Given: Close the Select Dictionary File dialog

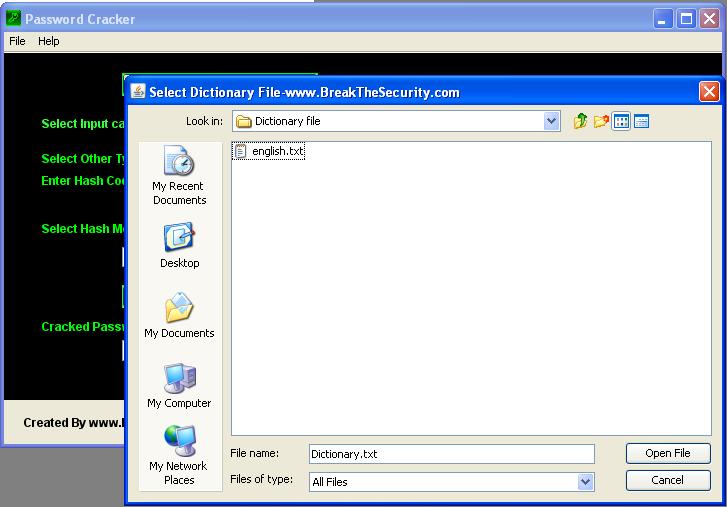Looking at the screenshot, I should click(709, 92).
